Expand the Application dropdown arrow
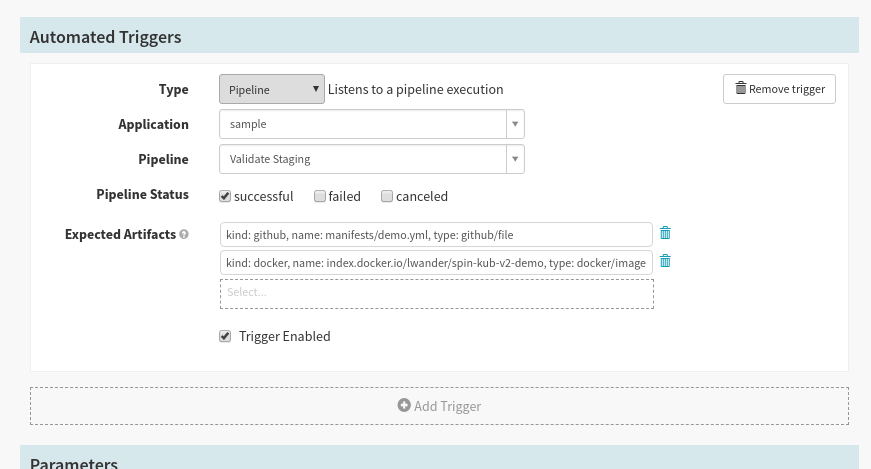Screen dimensions: 871x469 click(x=515, y=124)
